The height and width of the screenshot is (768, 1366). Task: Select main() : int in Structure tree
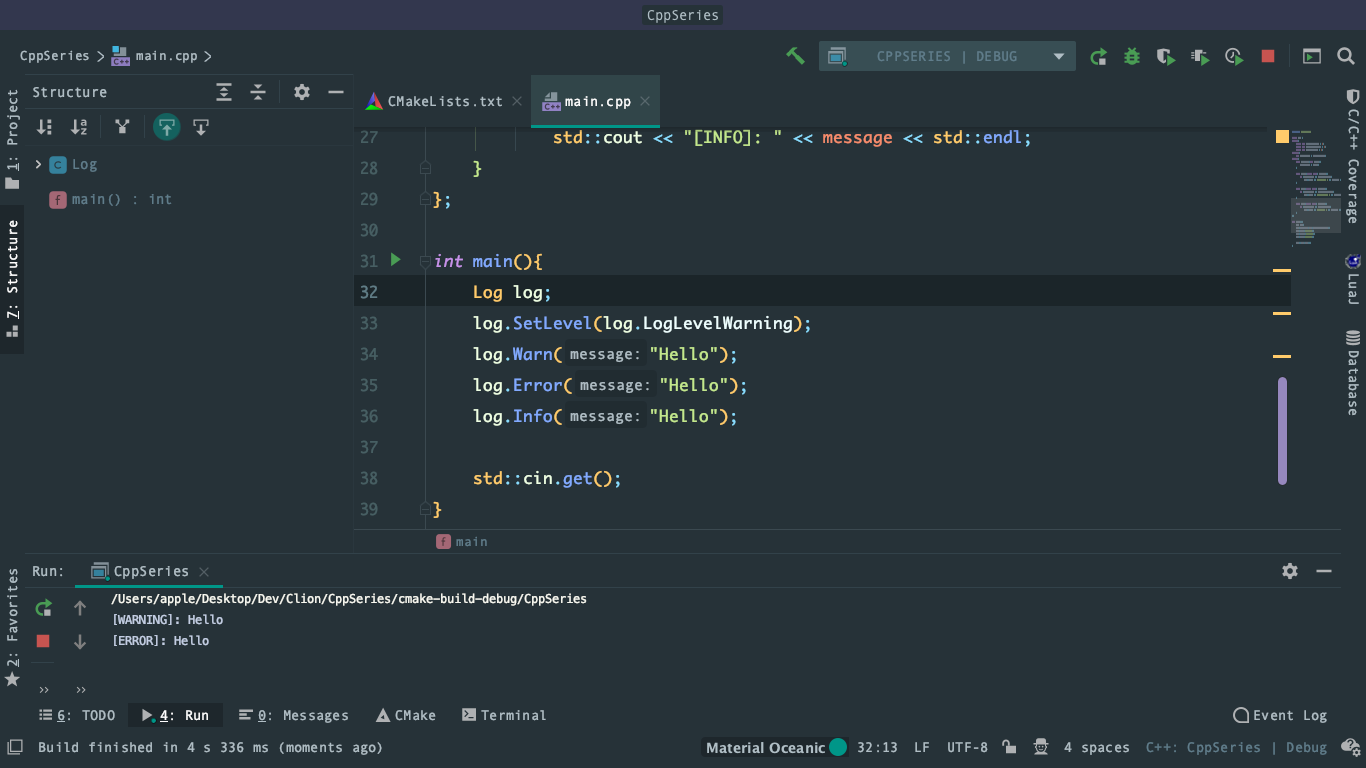111,199
